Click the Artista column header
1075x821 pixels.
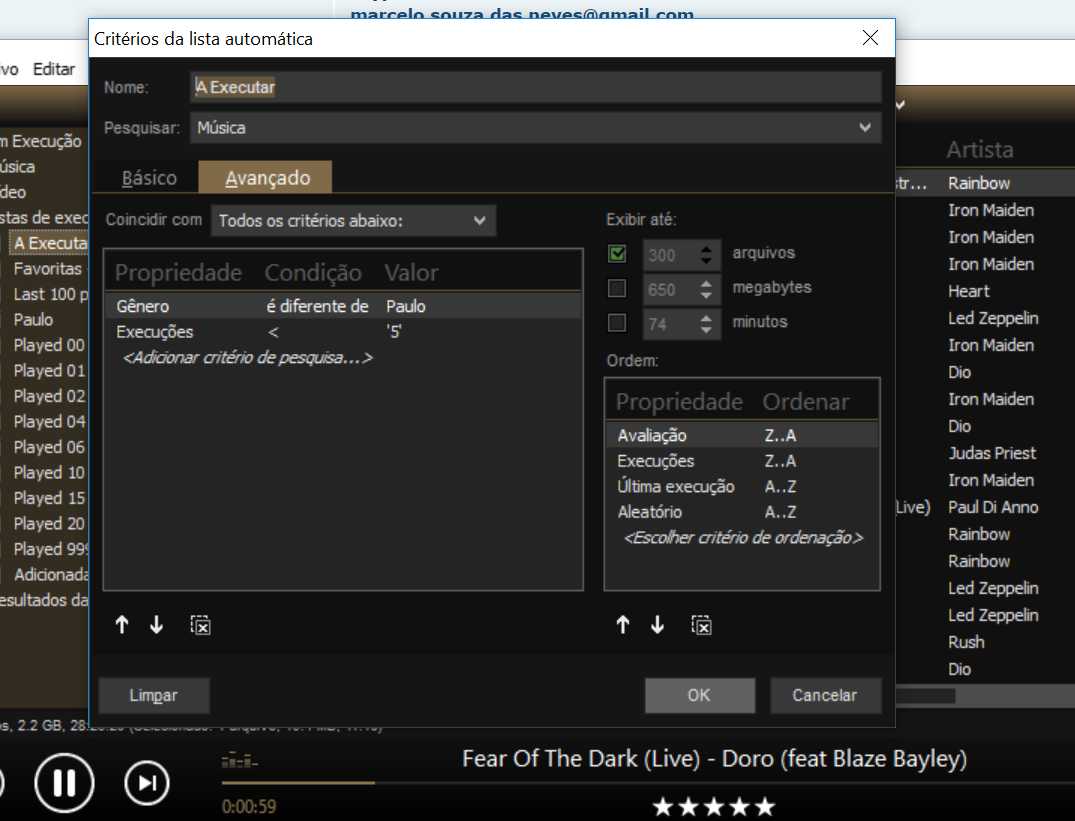click(980, 149)
